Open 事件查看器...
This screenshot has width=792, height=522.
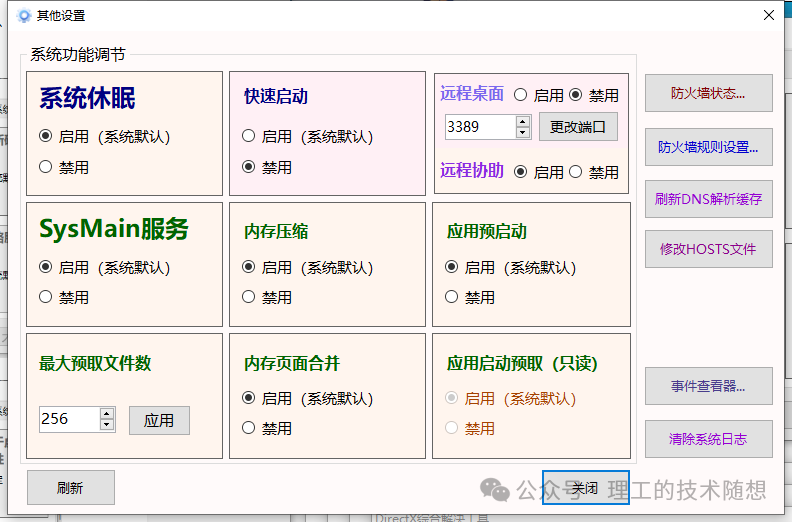pos(708,386)
